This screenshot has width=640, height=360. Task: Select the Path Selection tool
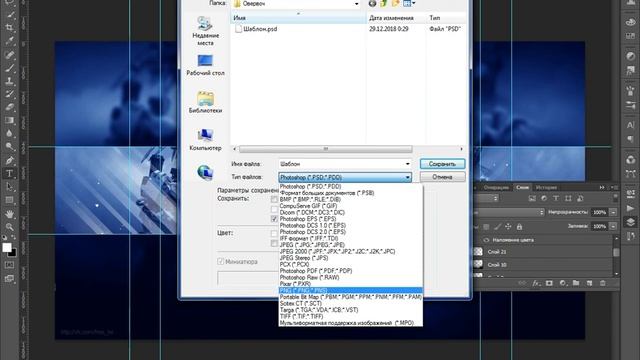9,187
